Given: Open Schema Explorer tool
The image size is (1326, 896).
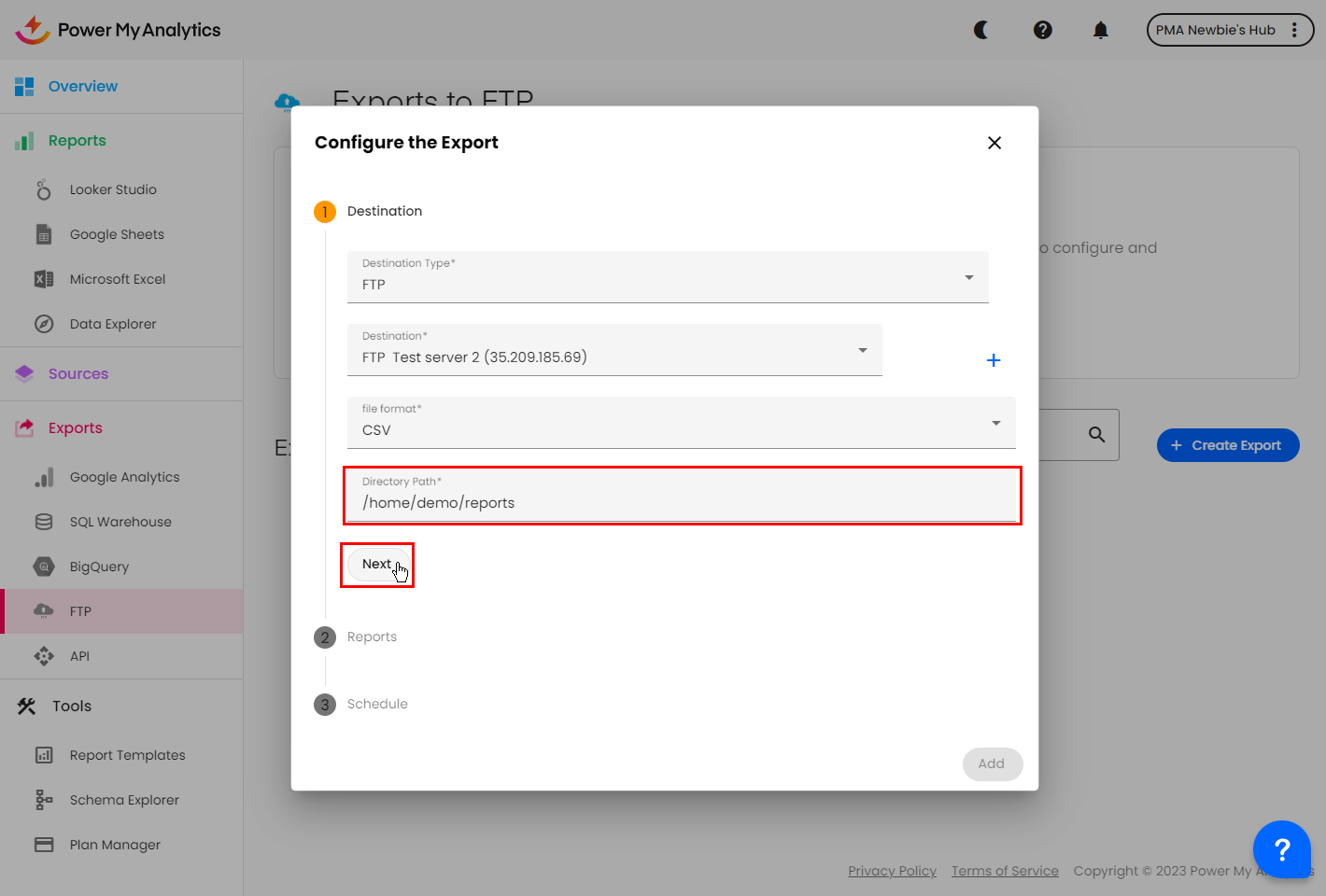Looking at the screenshot, I should pyautogui.click(x=124, y=800).
